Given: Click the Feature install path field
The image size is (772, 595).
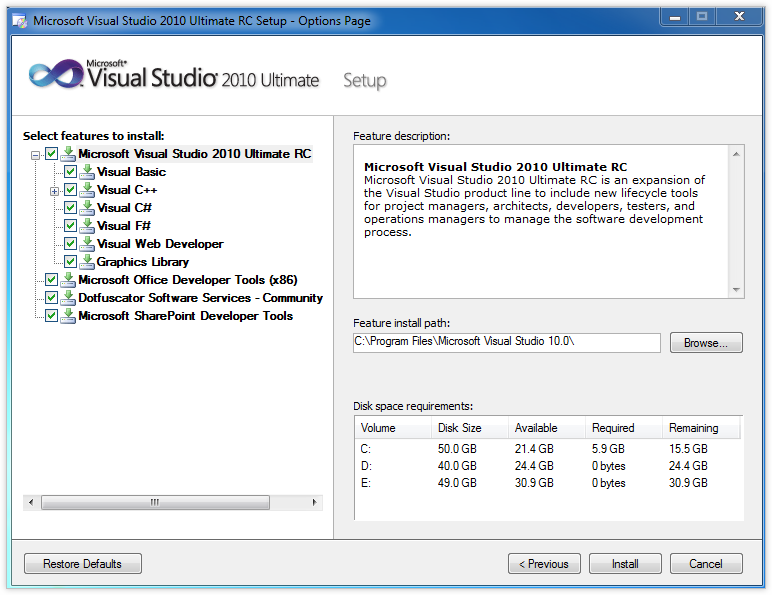Looking at the screenshot, I should click(507, 343).
